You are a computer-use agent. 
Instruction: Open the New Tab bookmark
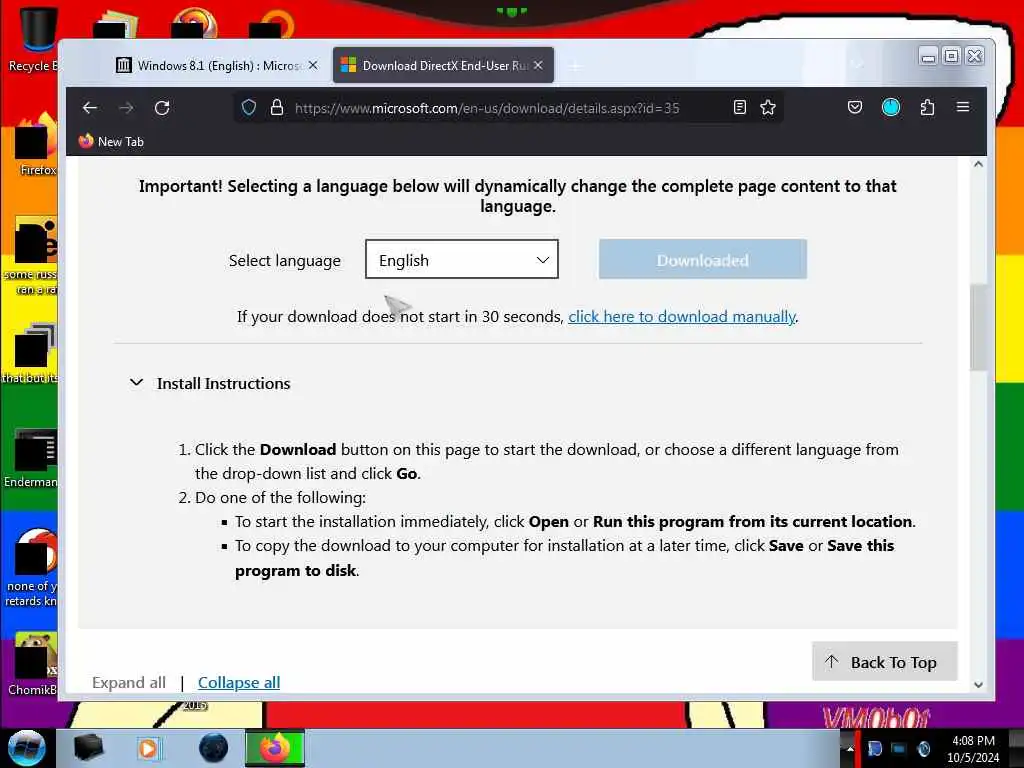coord(111,141)
